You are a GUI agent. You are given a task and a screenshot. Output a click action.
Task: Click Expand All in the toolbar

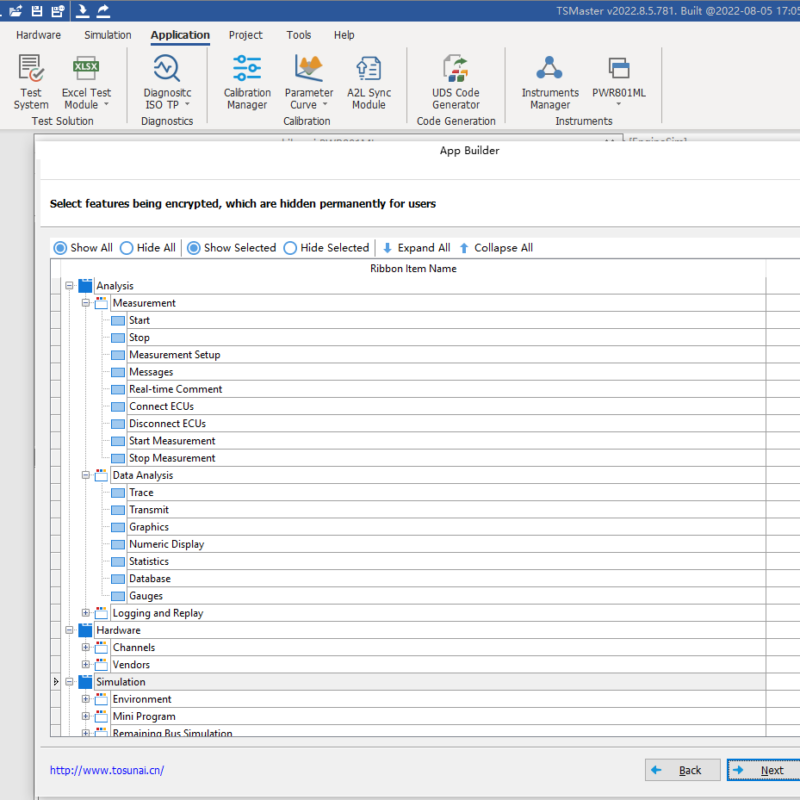click(x=416, y=248)
